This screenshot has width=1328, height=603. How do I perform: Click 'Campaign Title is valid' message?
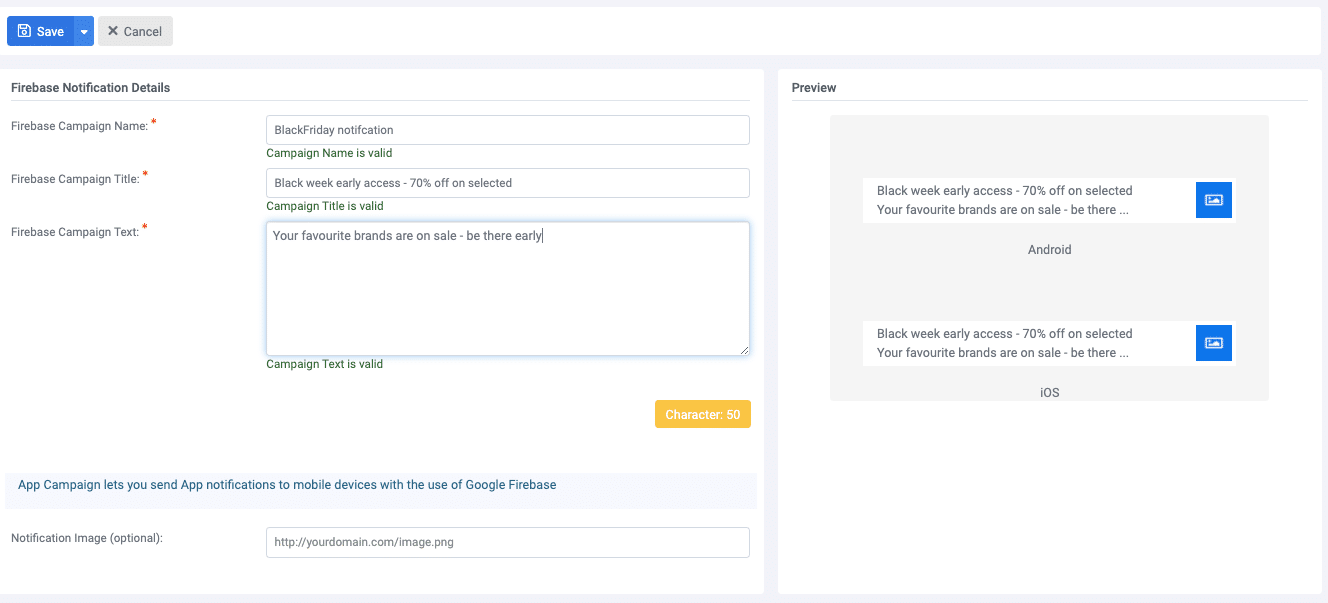325,206
